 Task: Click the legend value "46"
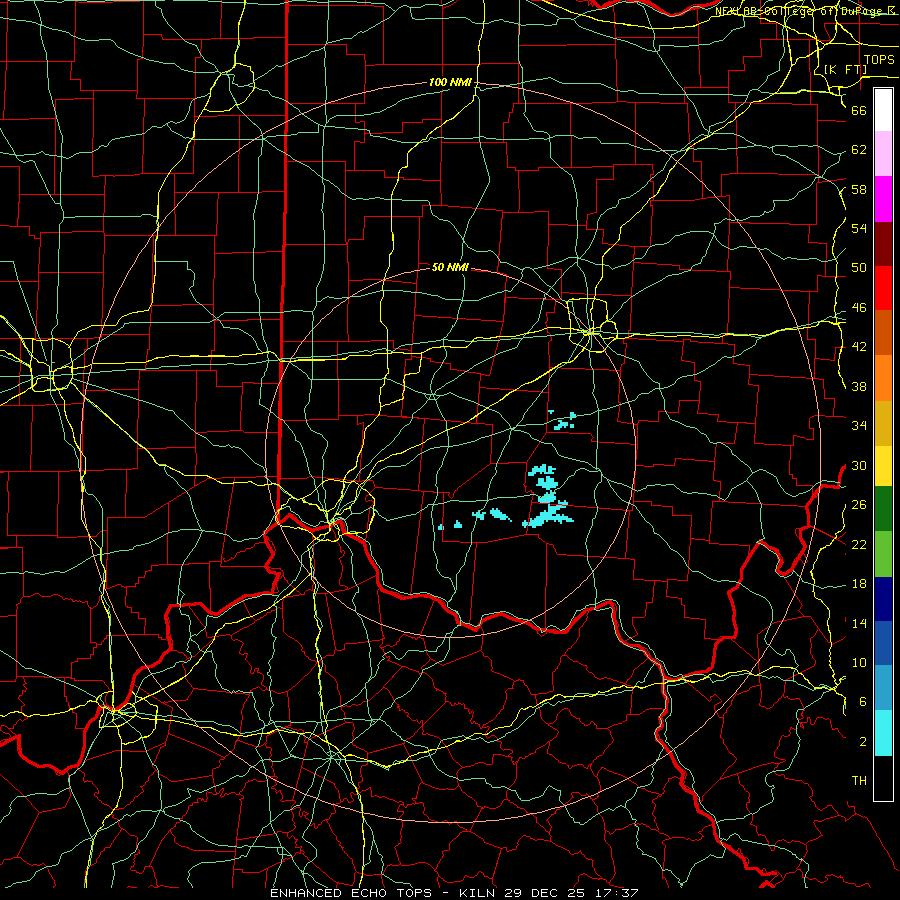859,308
